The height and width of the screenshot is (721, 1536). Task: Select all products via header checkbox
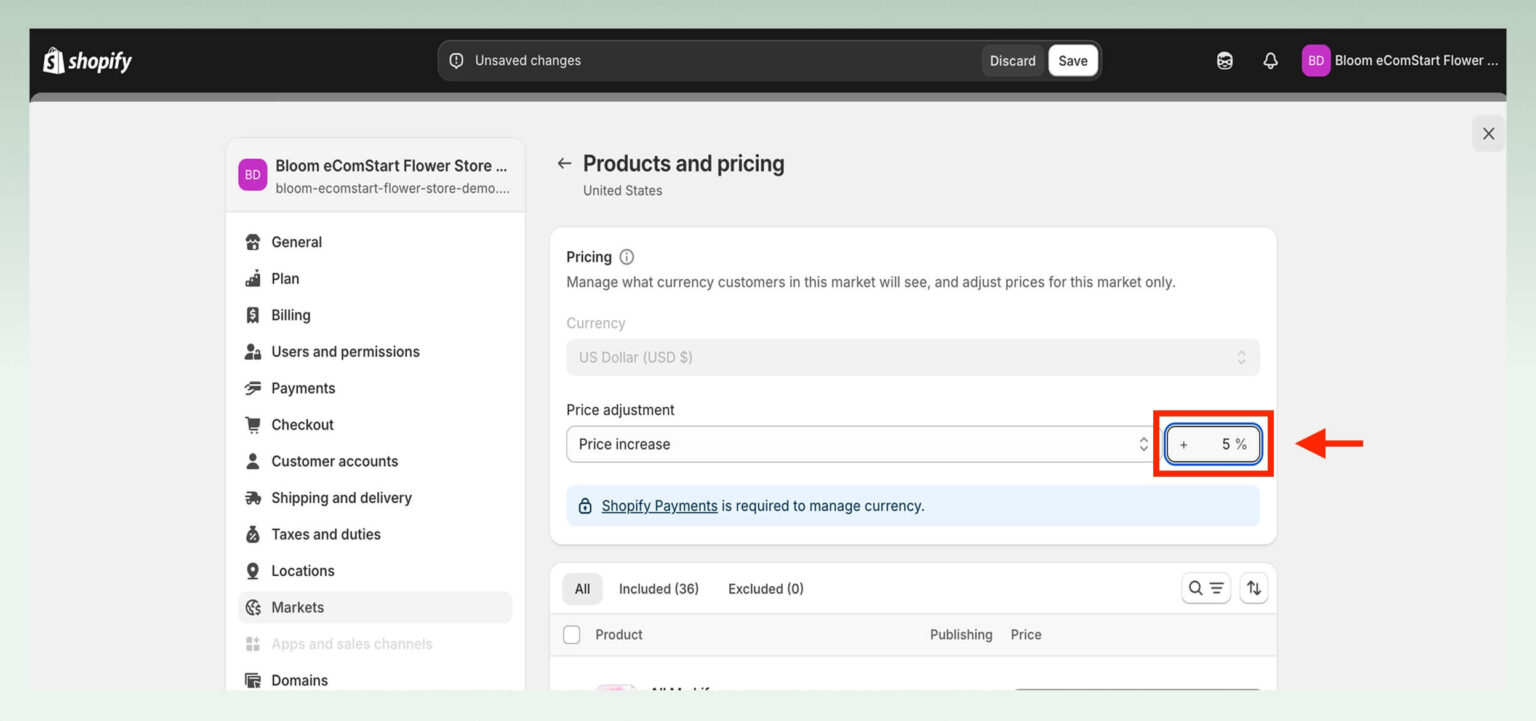coord(571,634)
